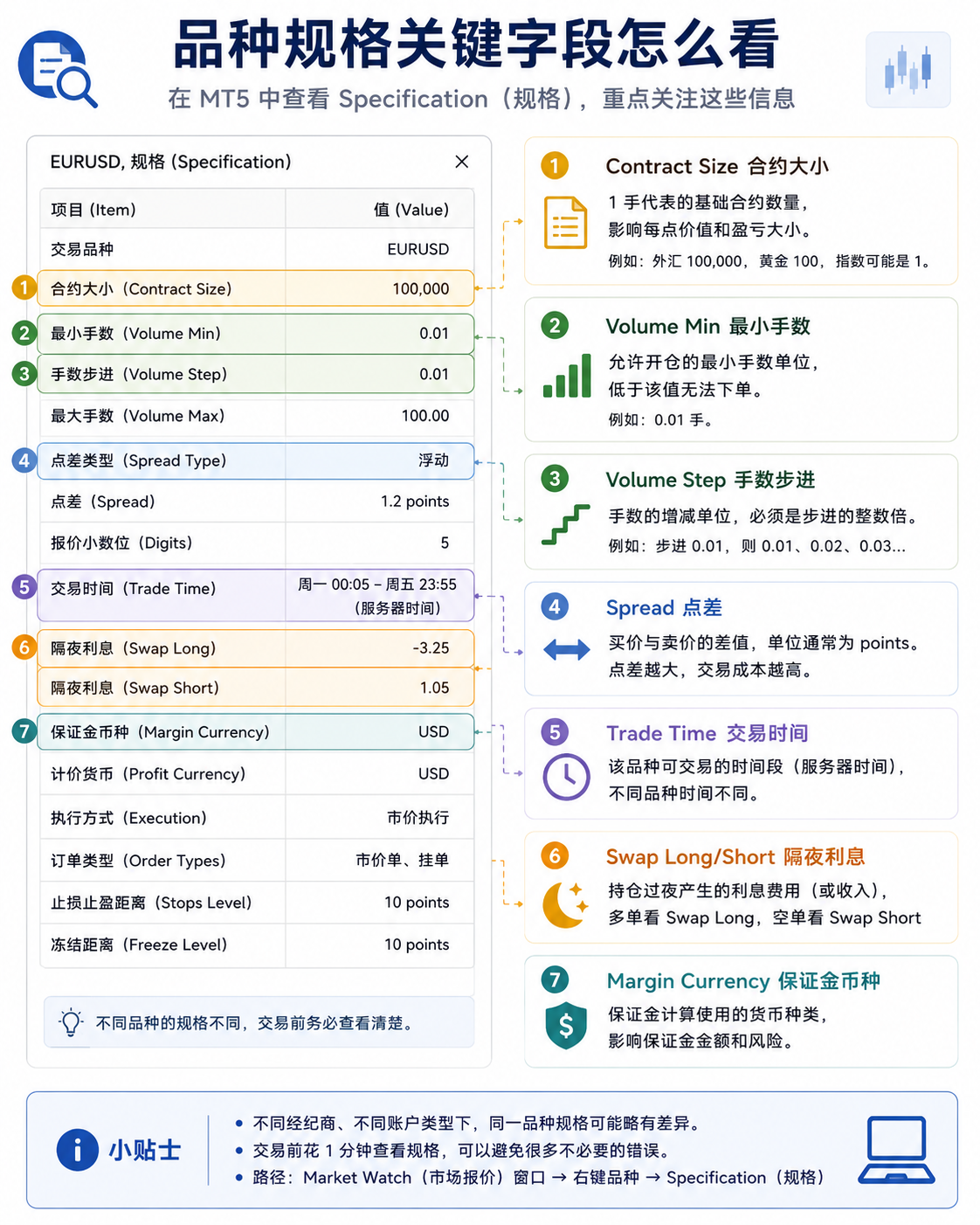Click the Volume Min 最小手数 heading
Screen dimensions: 980x1225
708,327
